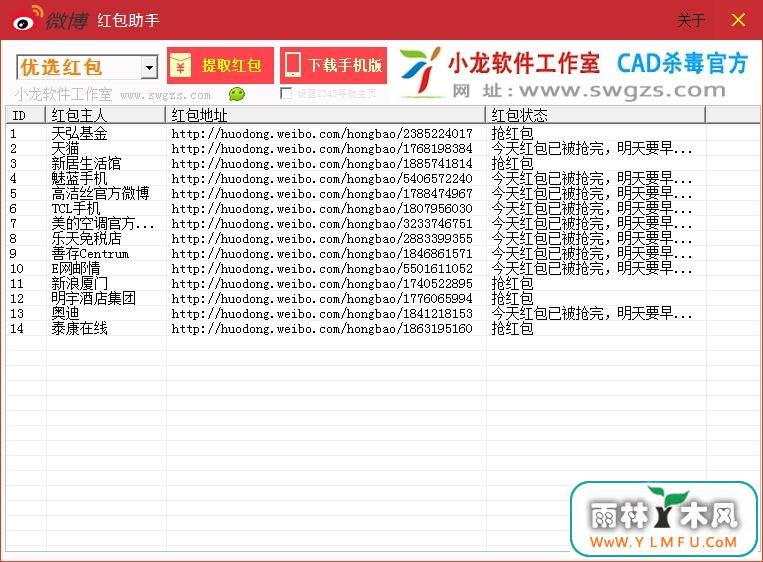This screenshot has height=562, width=763.
Task: Click the URL ending in 1776065994
Action: click(322, 299)
